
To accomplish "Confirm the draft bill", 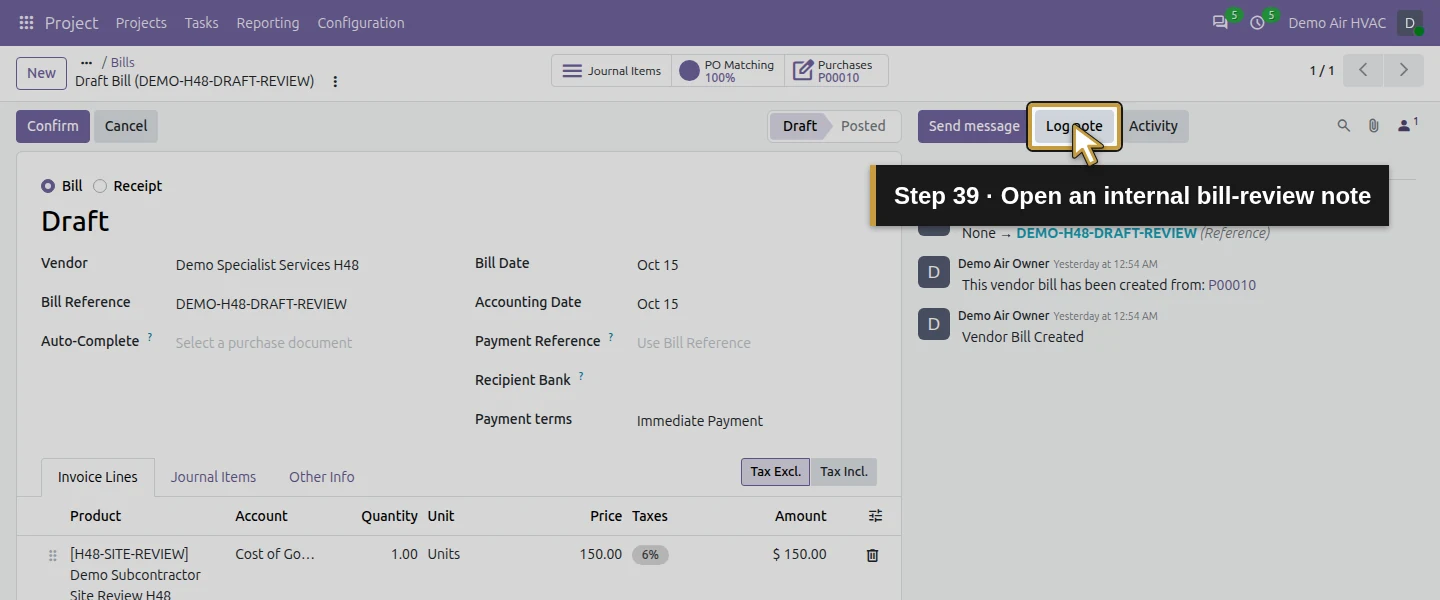I will 53,126.
